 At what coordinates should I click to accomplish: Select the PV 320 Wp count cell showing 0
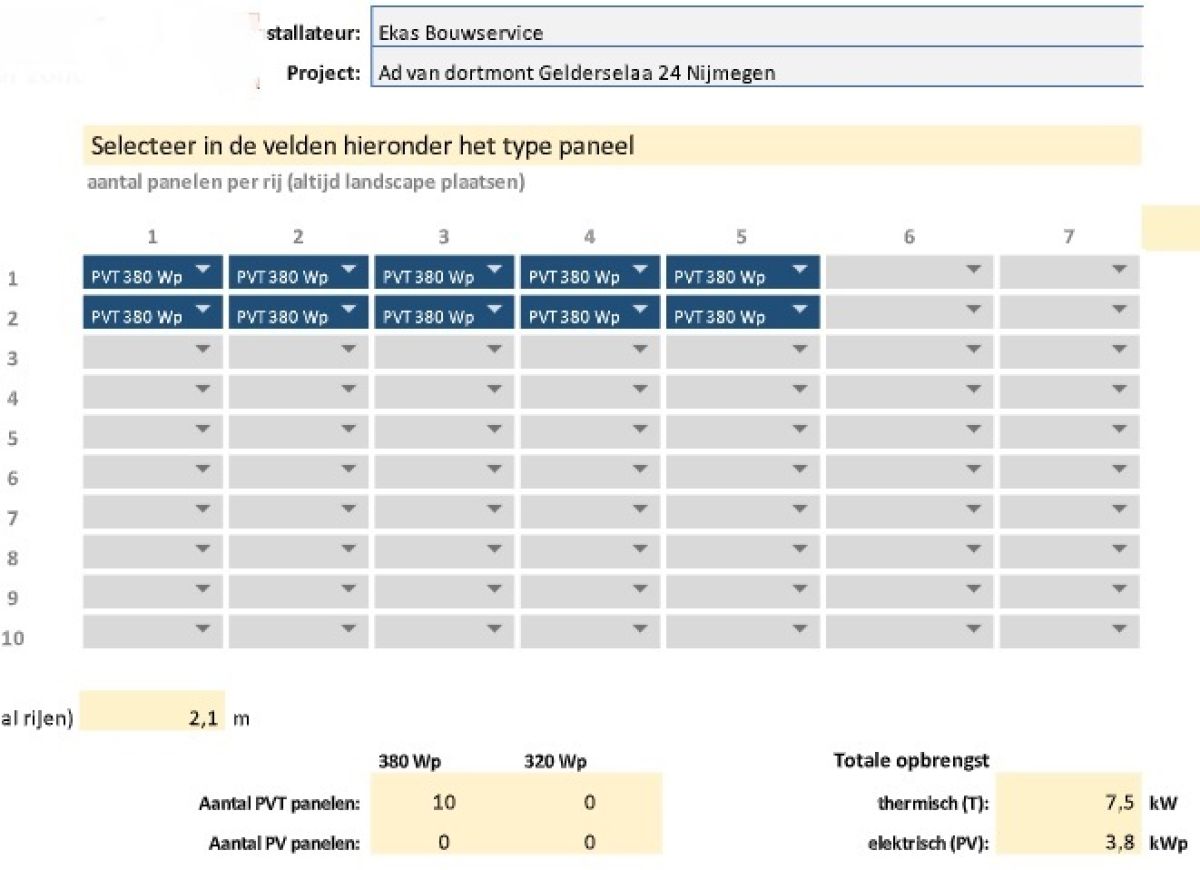(589, 842)
